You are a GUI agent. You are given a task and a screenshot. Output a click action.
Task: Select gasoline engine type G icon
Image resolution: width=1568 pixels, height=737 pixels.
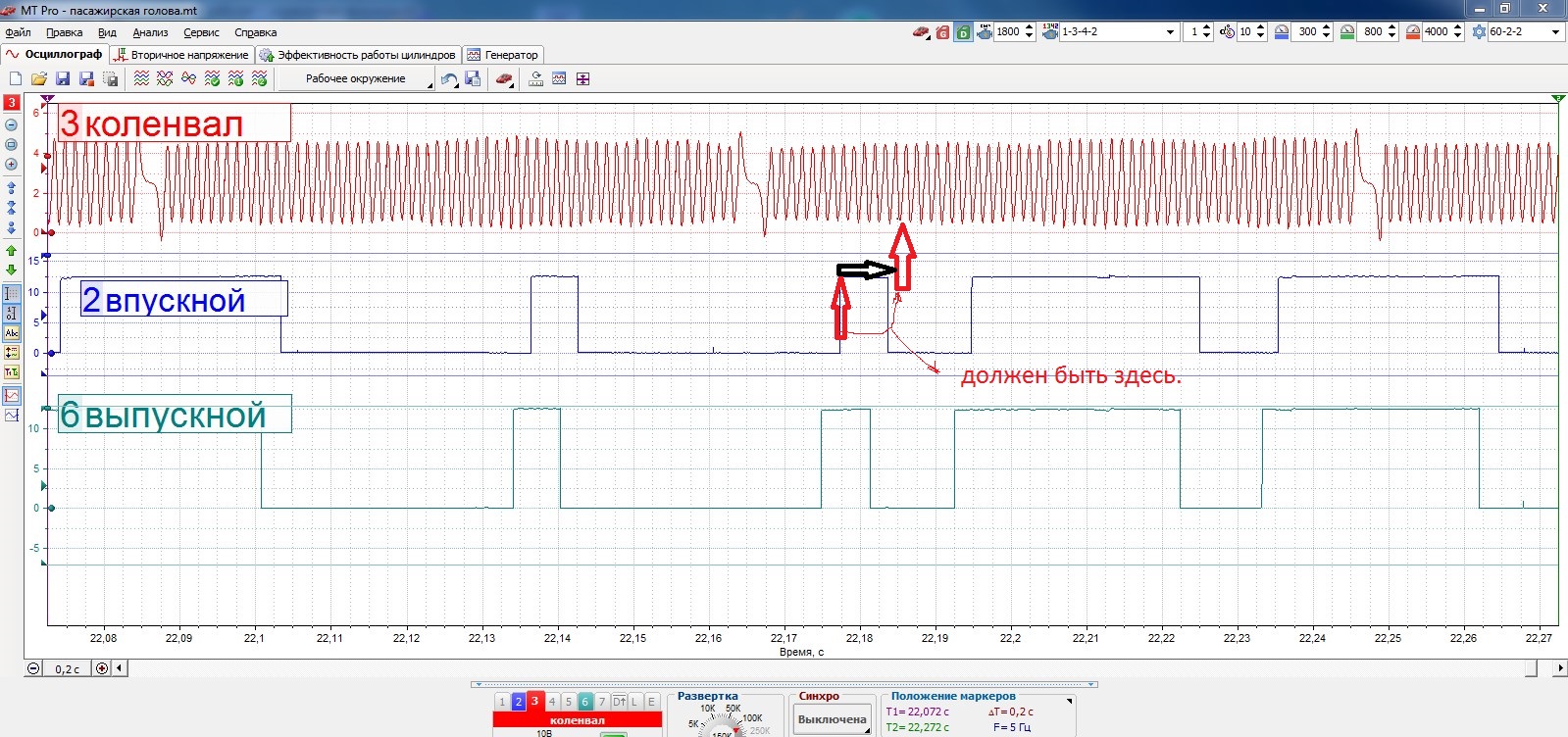pos(942,32)
